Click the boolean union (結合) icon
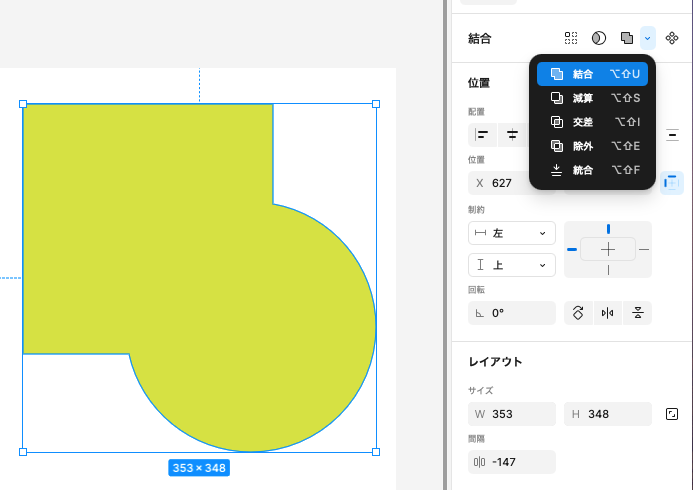The height and width of the screenshot is (490, 693). [x=627, y=38]
